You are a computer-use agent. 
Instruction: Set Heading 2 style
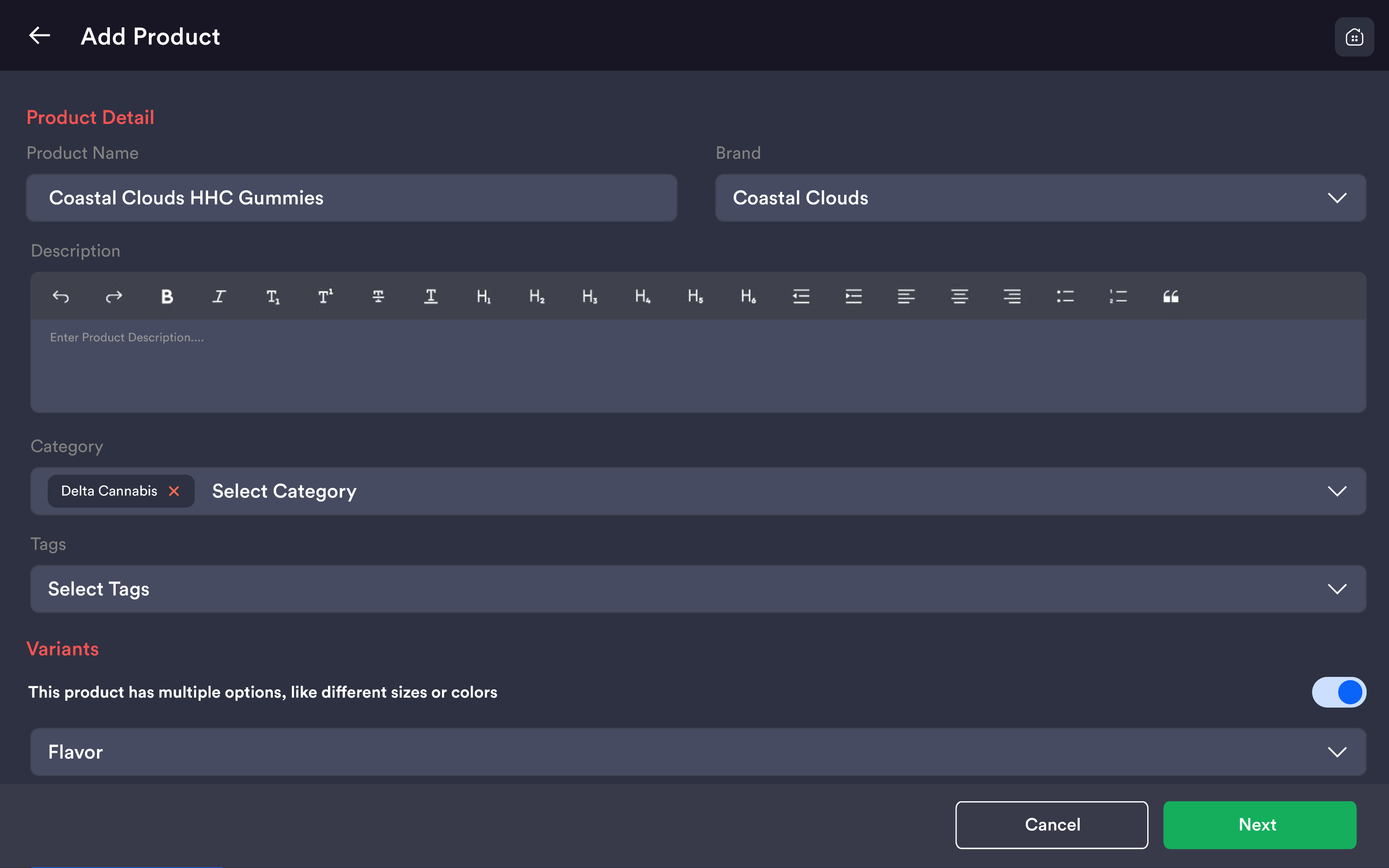(536, 296)
